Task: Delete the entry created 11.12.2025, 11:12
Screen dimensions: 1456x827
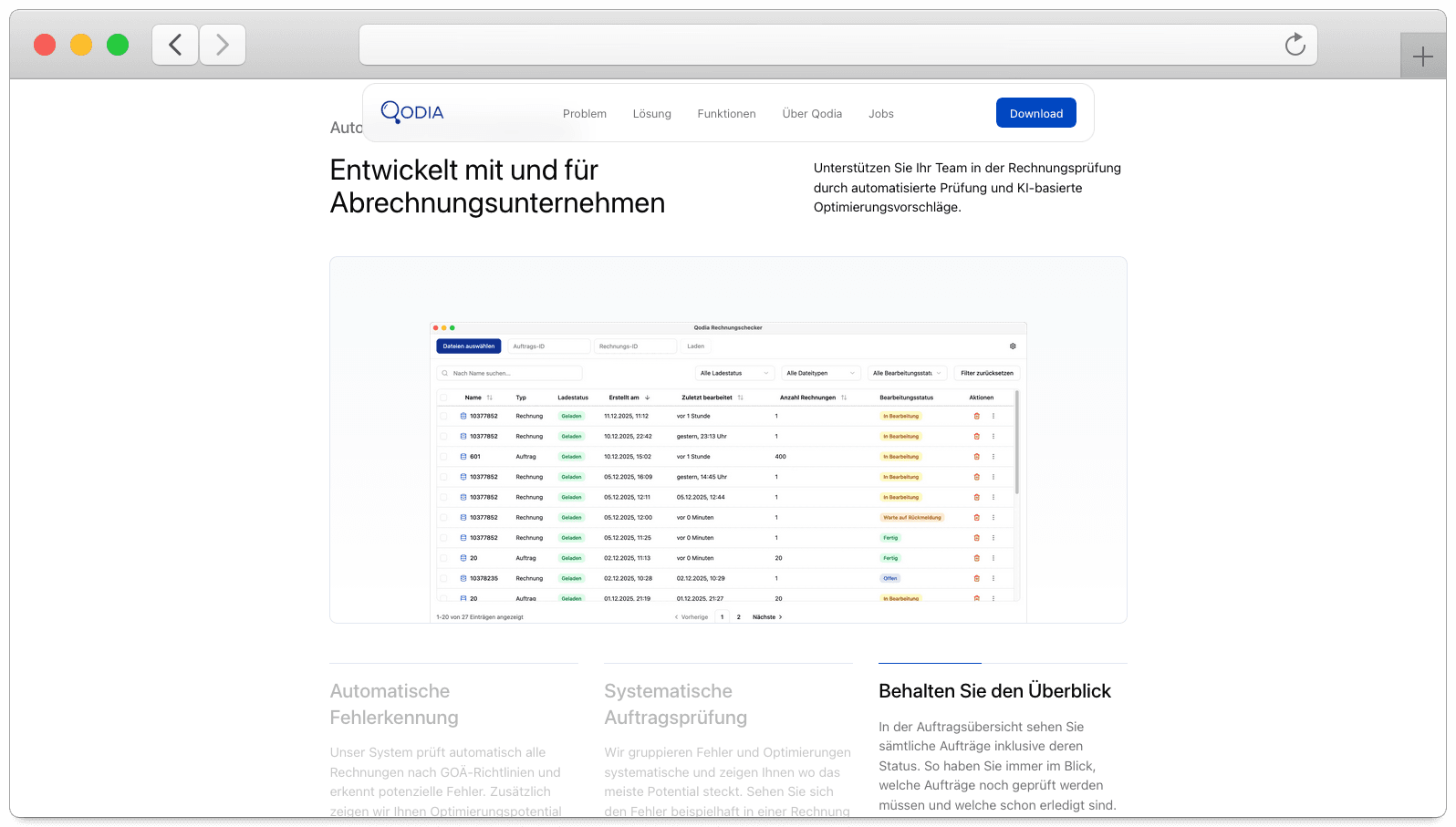Action: pos(976,416)
